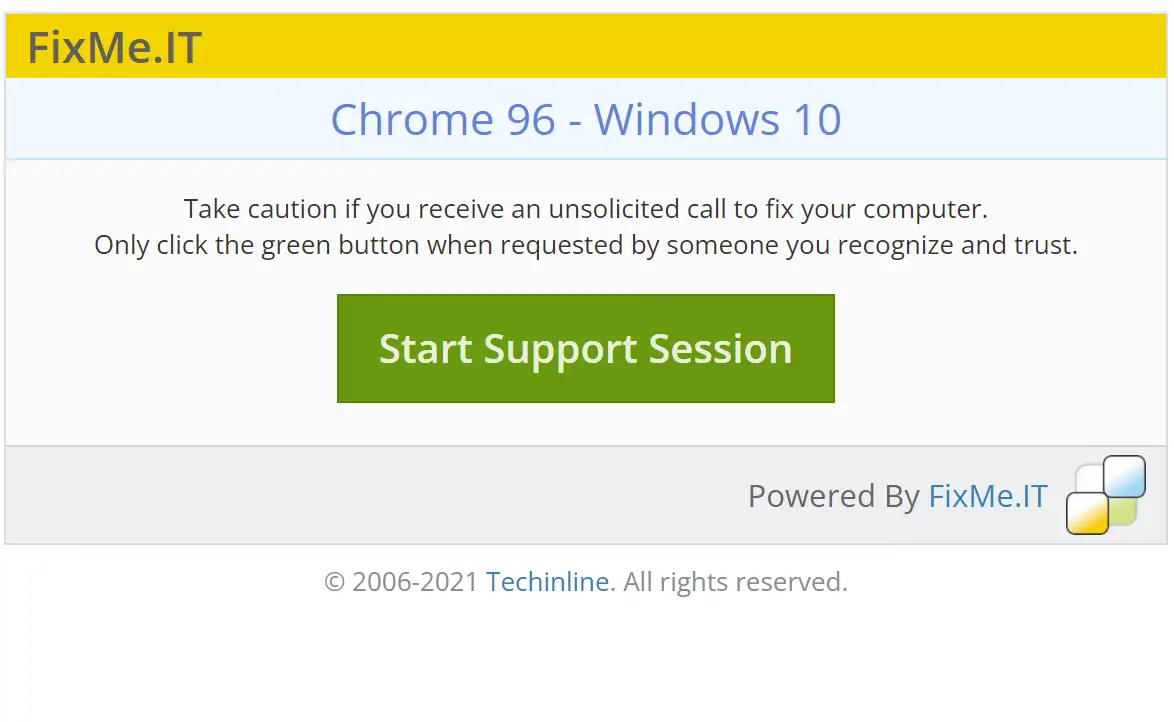The width and height of the screenshot is (1174, 722).
Task: Open the Techinline copyright link
Action: (x=548, y=582)
